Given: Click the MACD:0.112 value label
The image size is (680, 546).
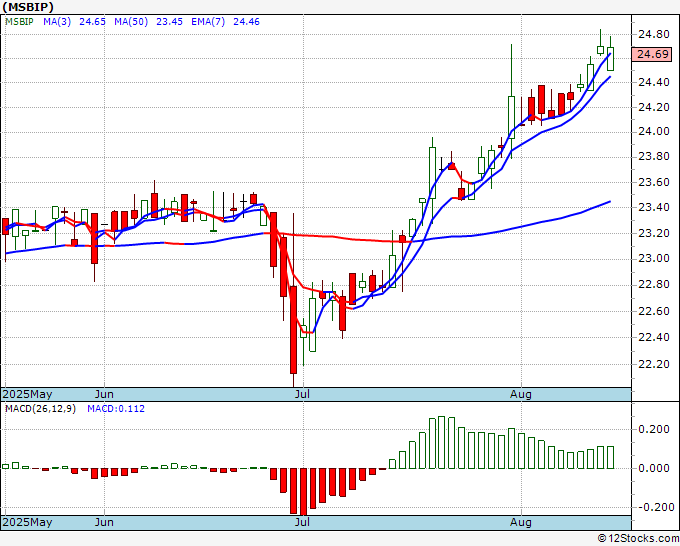Looking at the screenshot, I should coord(116,409).
